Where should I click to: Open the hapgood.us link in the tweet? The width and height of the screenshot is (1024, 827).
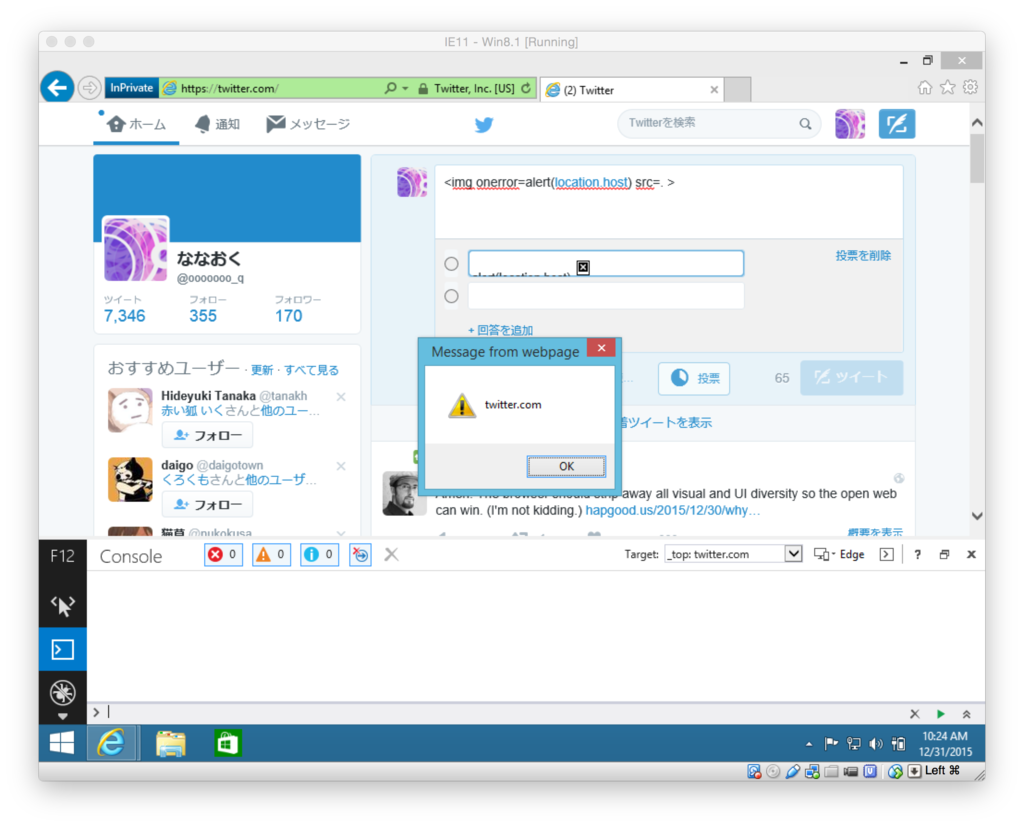point(673,510)
